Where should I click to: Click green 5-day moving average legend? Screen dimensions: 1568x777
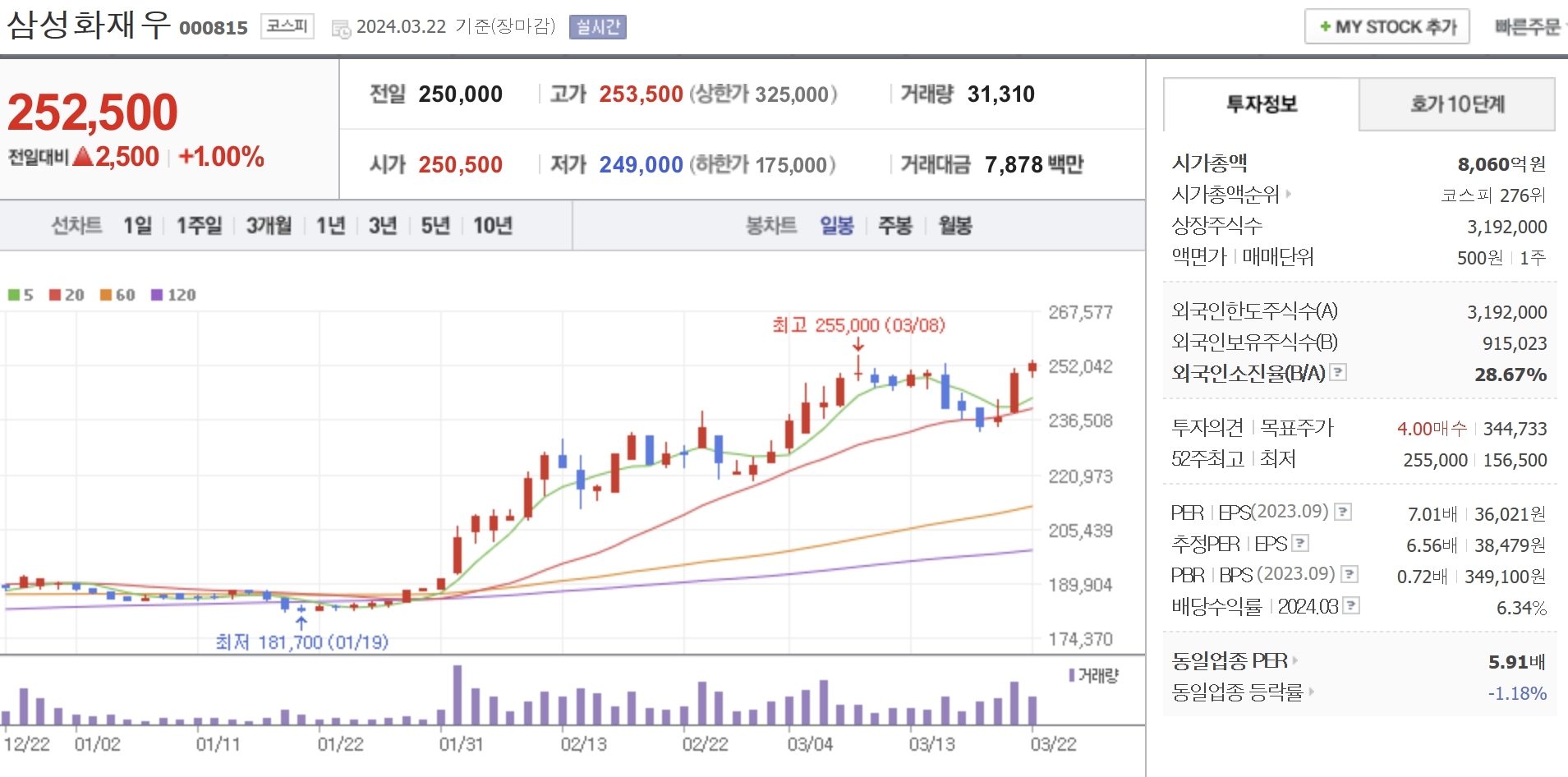pos(21,295)
